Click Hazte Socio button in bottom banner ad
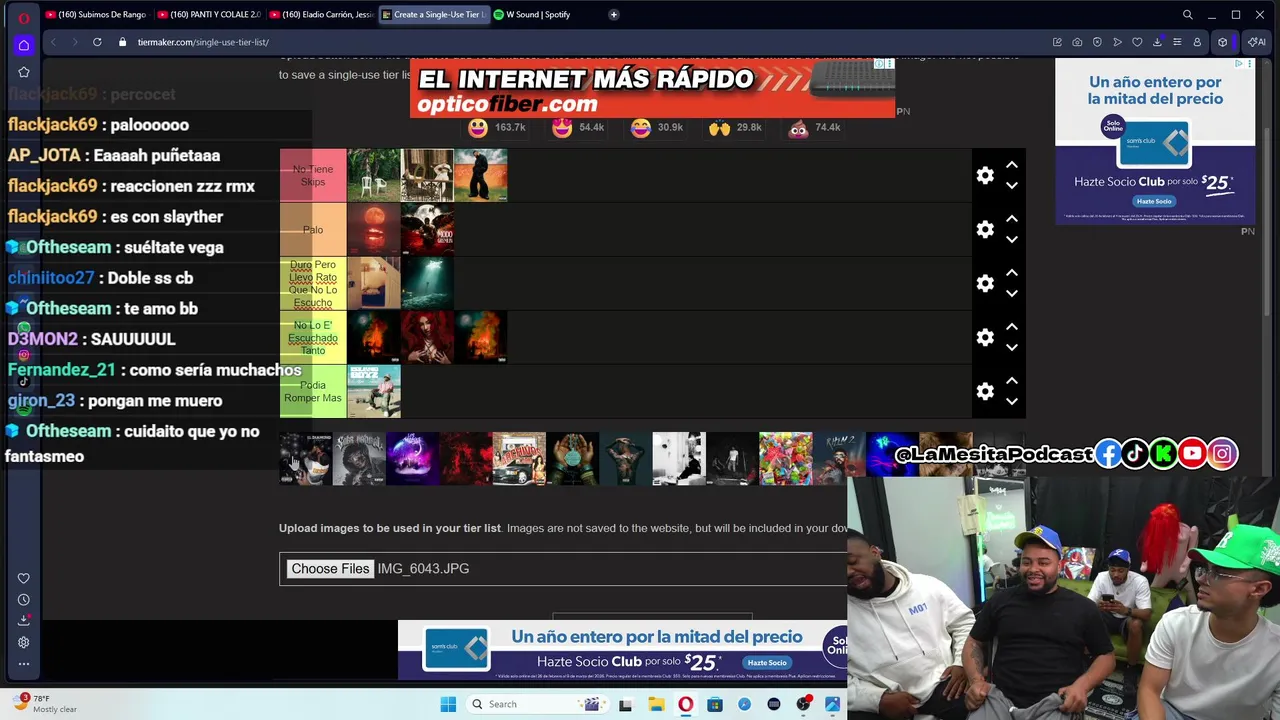This screenshot has height=720, width=1280. (x=767, y=662)
